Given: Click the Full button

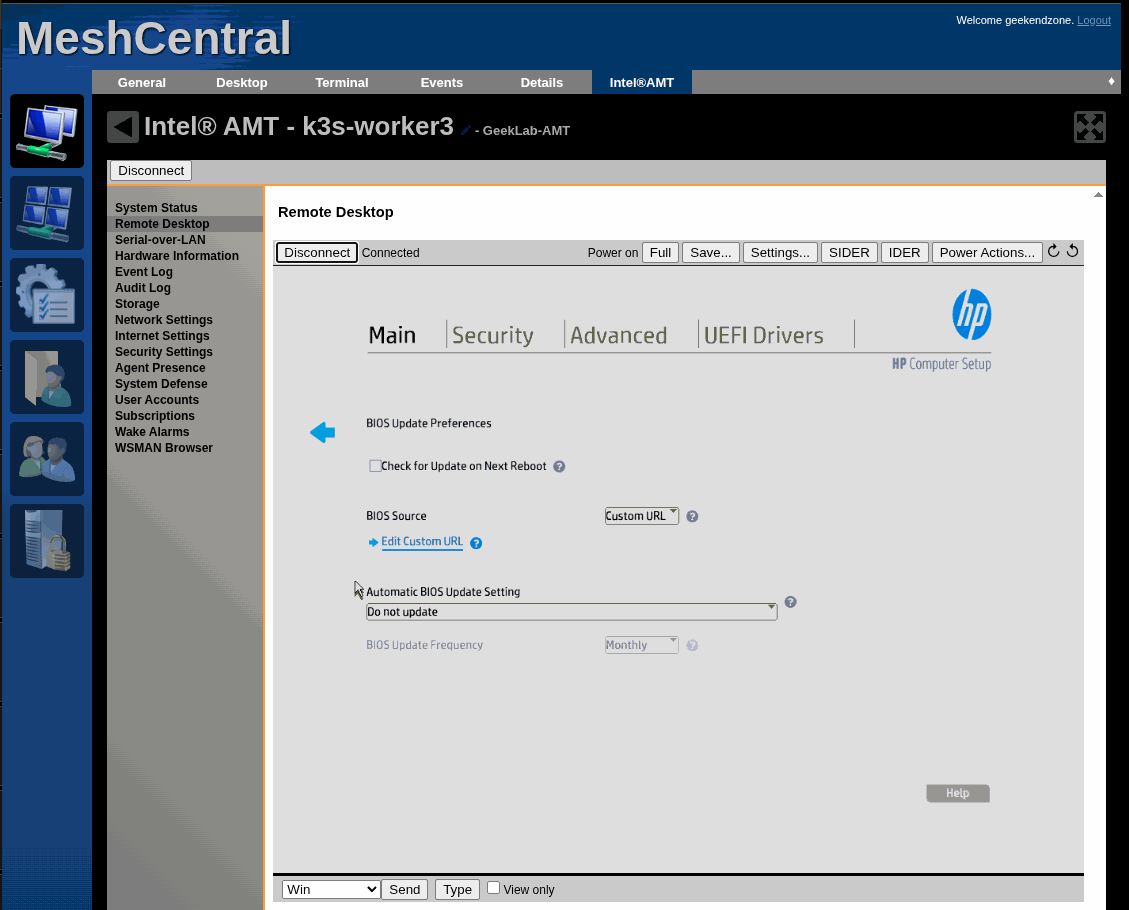Looking at the screenshot, I should (660, 253).
